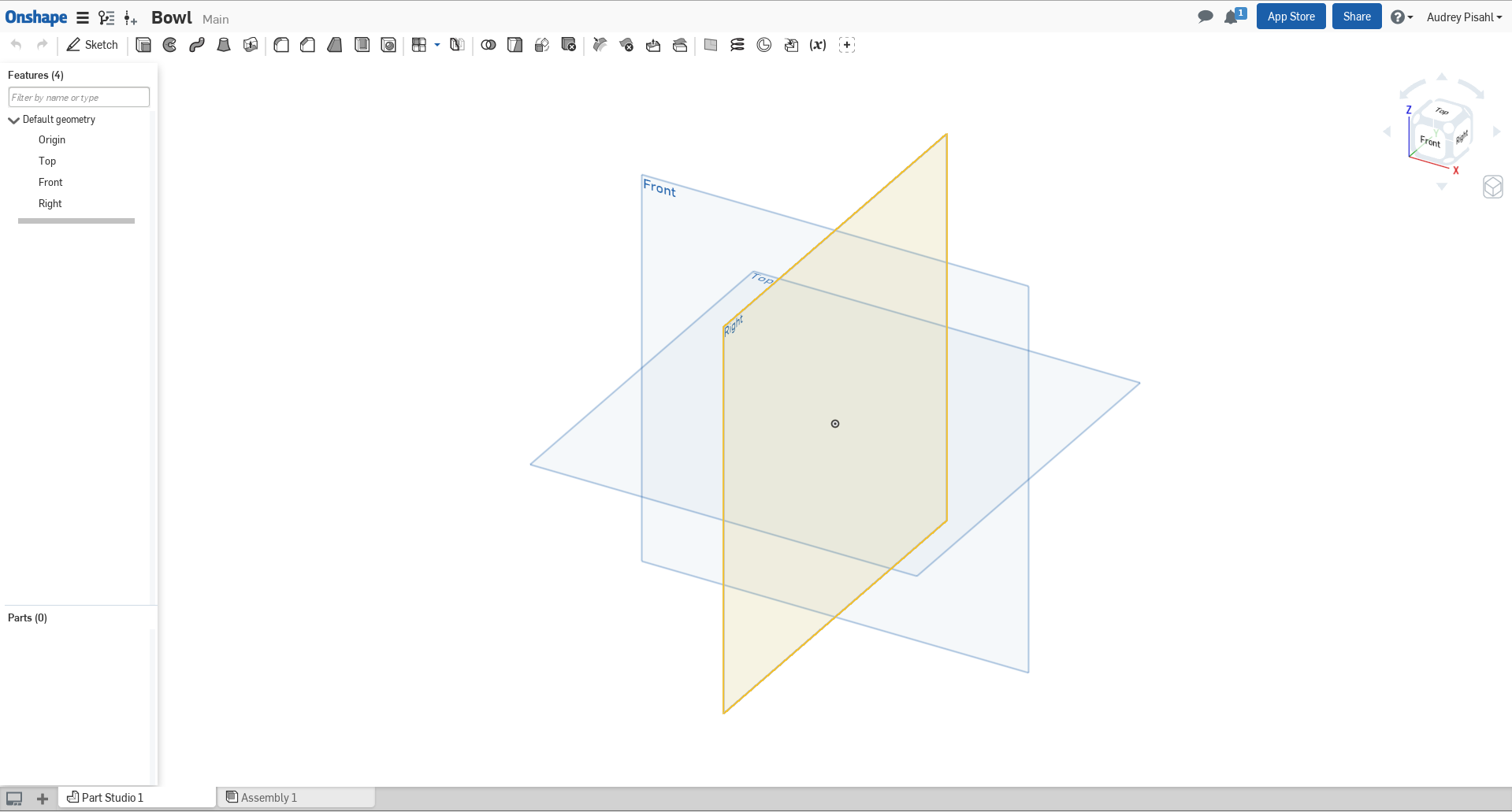Click the Redo arrow
The image size is (1512, 812).
point(43,44)
